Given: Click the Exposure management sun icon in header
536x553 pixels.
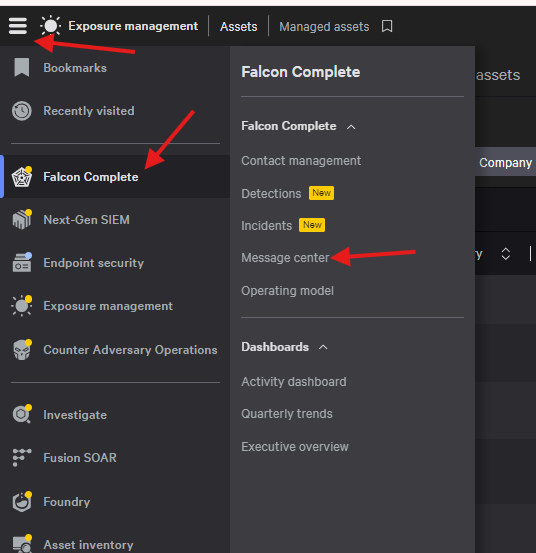Looking at the screenshot, I should 50,26.
